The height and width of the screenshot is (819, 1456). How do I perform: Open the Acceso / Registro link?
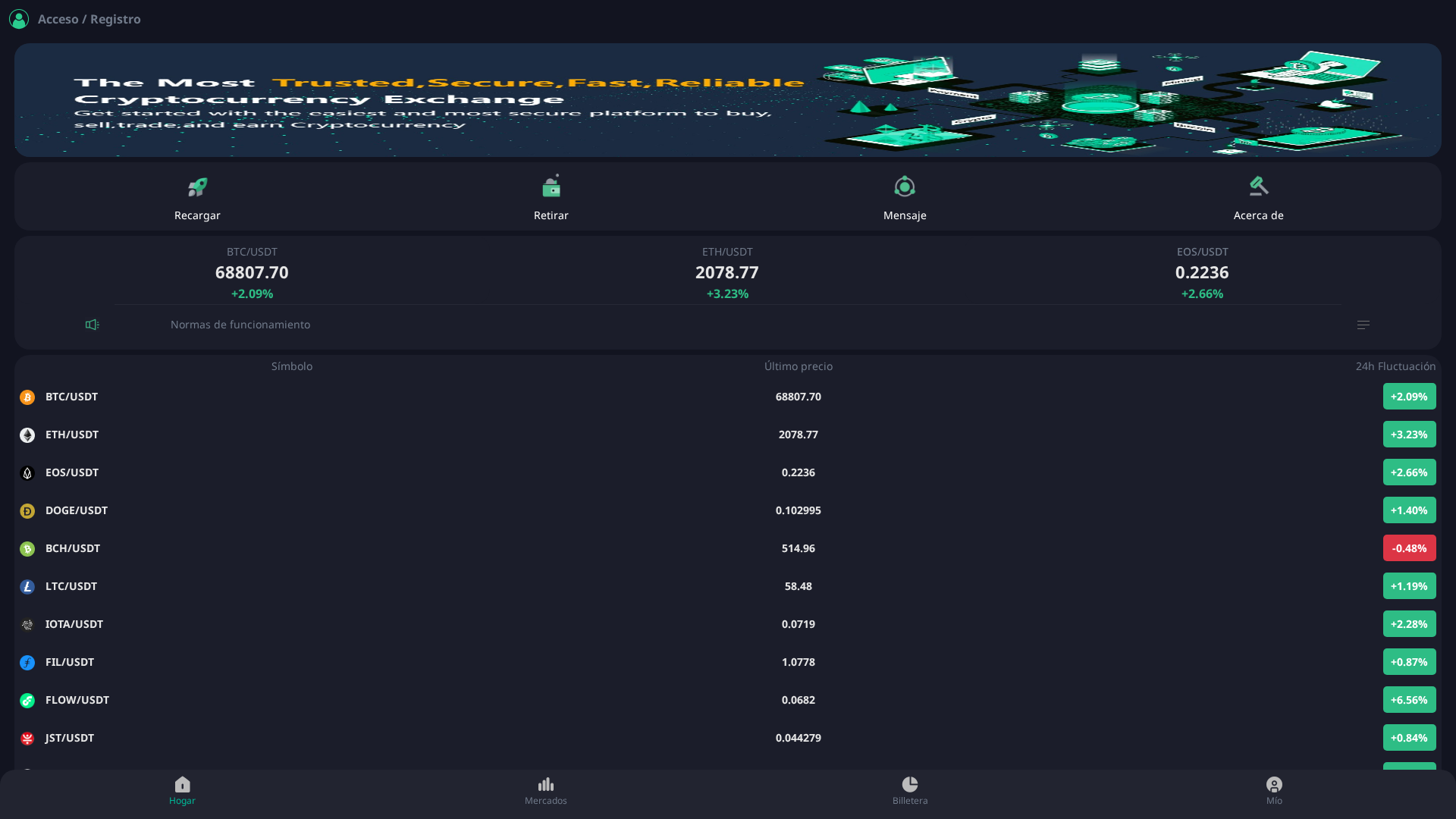(89, 19)
